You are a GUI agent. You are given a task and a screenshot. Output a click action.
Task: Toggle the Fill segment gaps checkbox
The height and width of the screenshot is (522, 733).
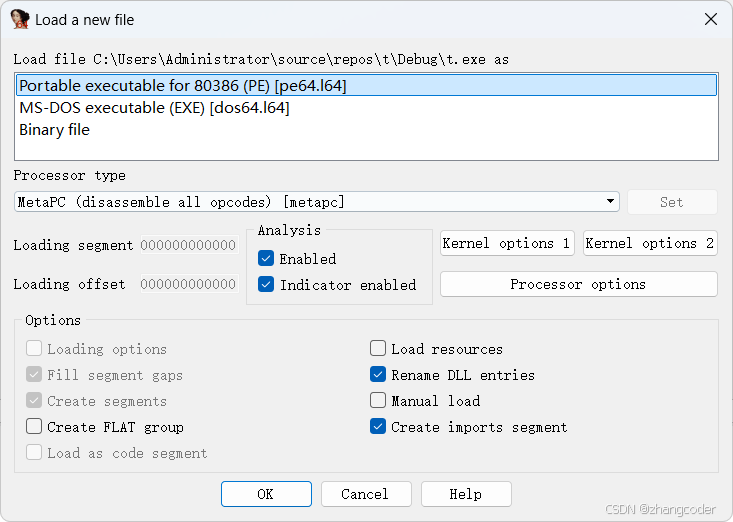coord(34,375)
